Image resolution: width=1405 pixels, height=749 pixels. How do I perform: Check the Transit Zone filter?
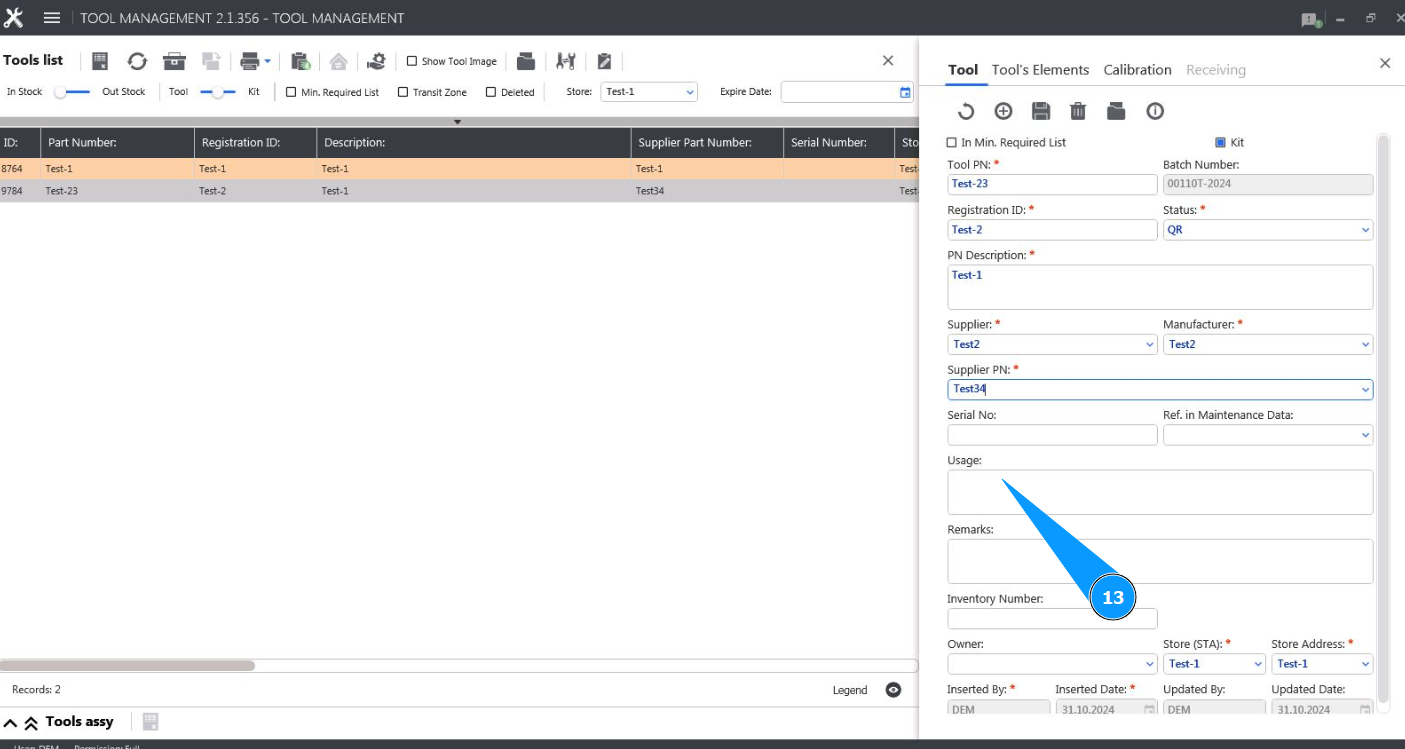click(403, 92)
